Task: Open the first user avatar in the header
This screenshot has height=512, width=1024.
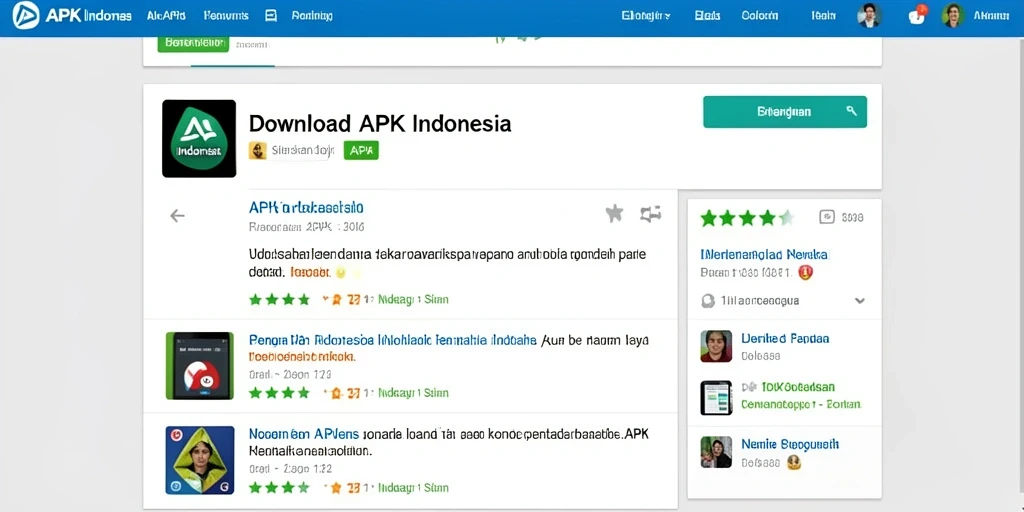Action: coord(869,16)
